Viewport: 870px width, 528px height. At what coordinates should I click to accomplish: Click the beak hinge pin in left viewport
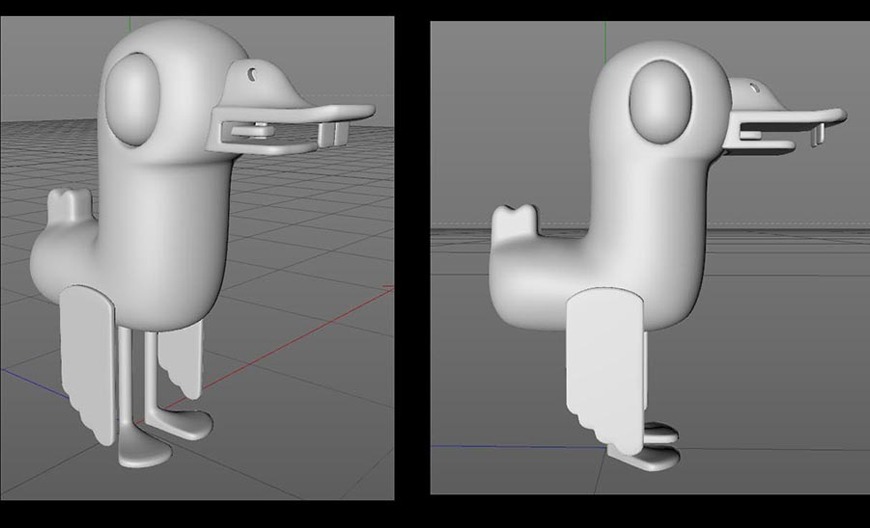[x=260, y=127]
